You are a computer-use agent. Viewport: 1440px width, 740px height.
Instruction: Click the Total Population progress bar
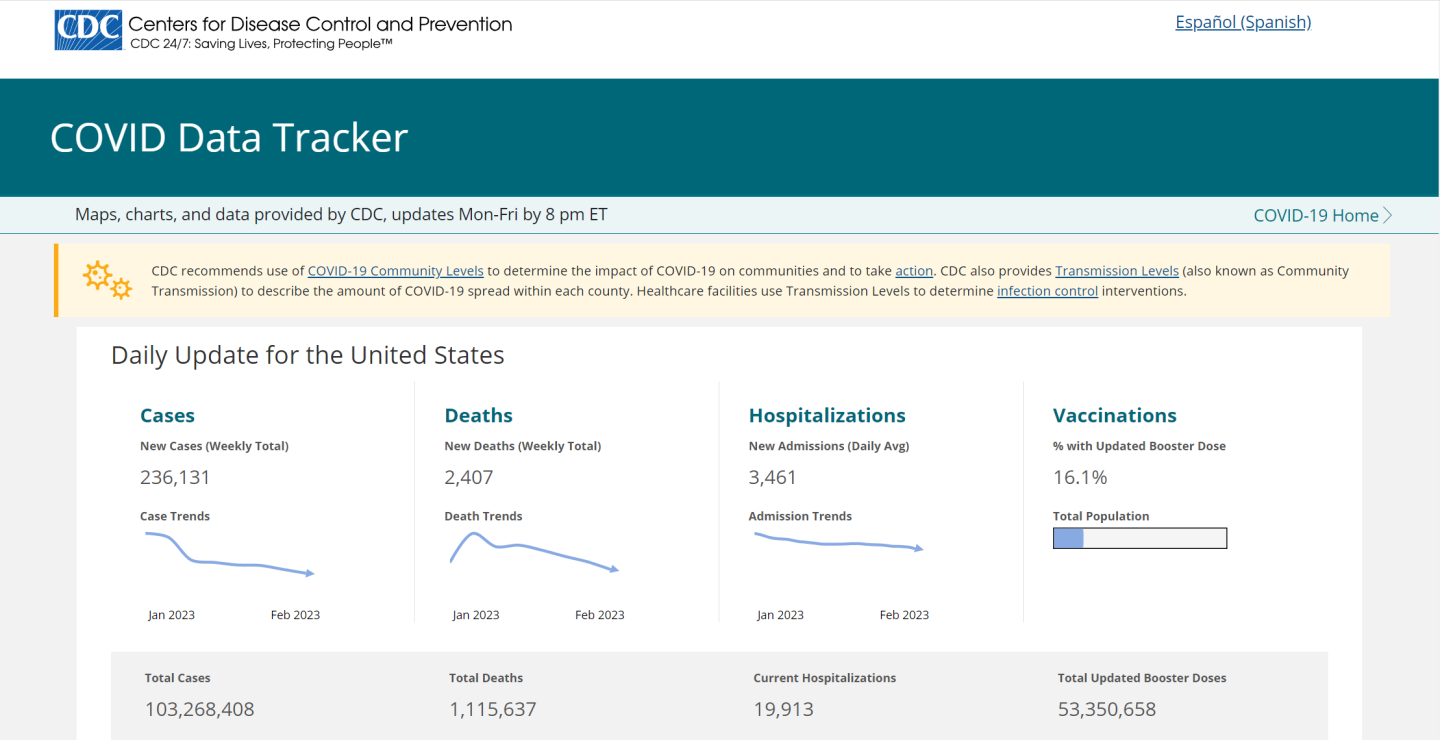tap(1140, 538)
